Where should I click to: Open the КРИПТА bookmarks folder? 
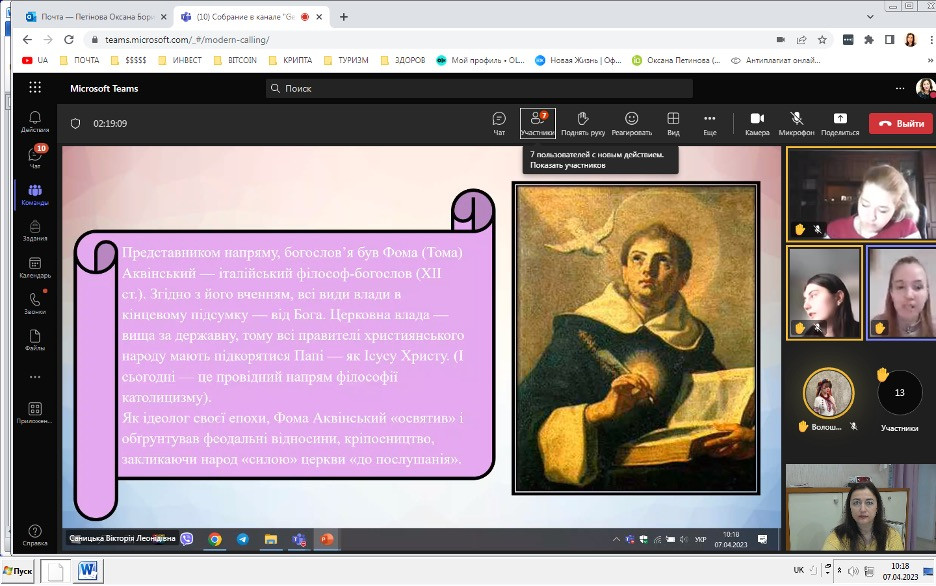[x=290, y=60]
